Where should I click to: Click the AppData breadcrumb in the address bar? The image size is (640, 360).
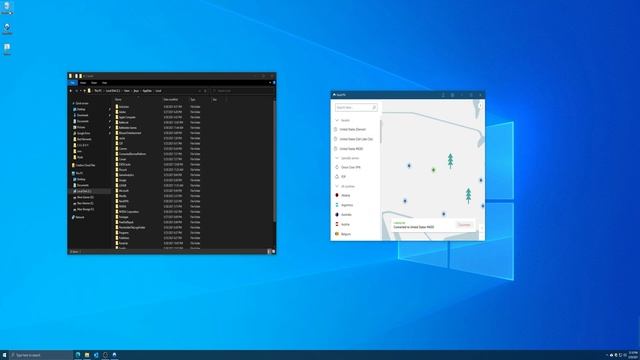[x=147, y=91]
